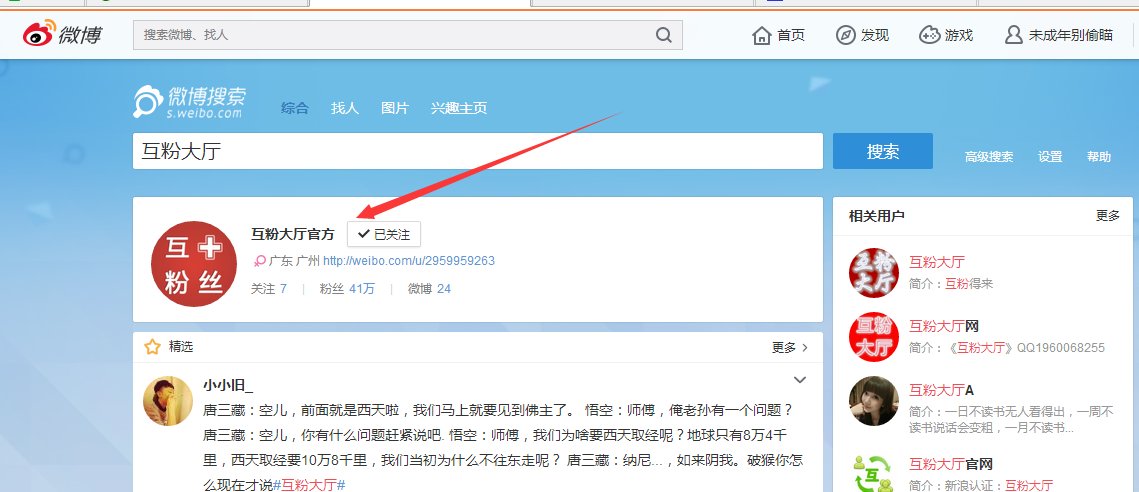Open 高级搜索 advanced search link
This screenshot has width=1139, height=492.
(x=989, y=157)
